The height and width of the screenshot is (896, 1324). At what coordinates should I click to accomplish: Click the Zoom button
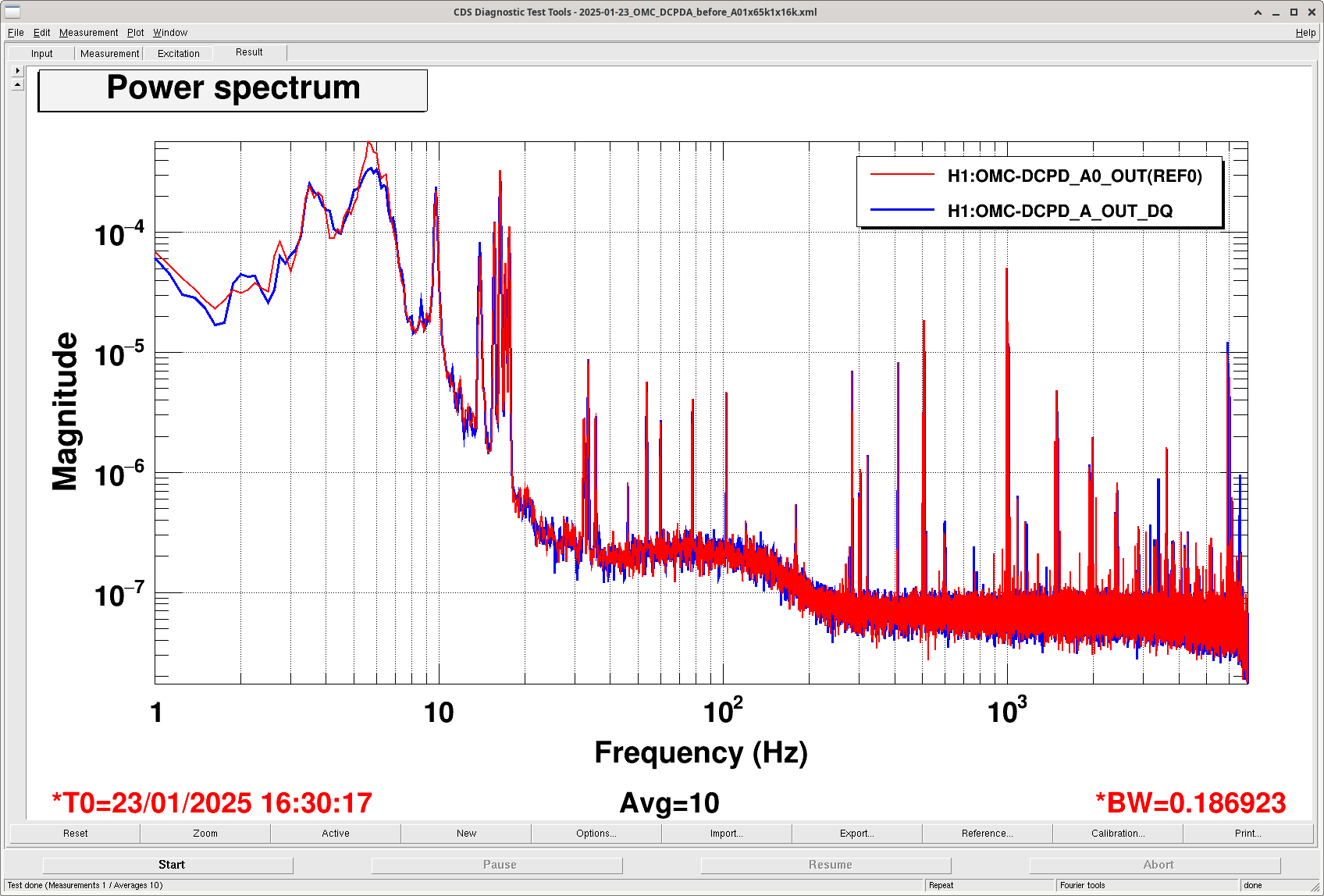[205, 834]
